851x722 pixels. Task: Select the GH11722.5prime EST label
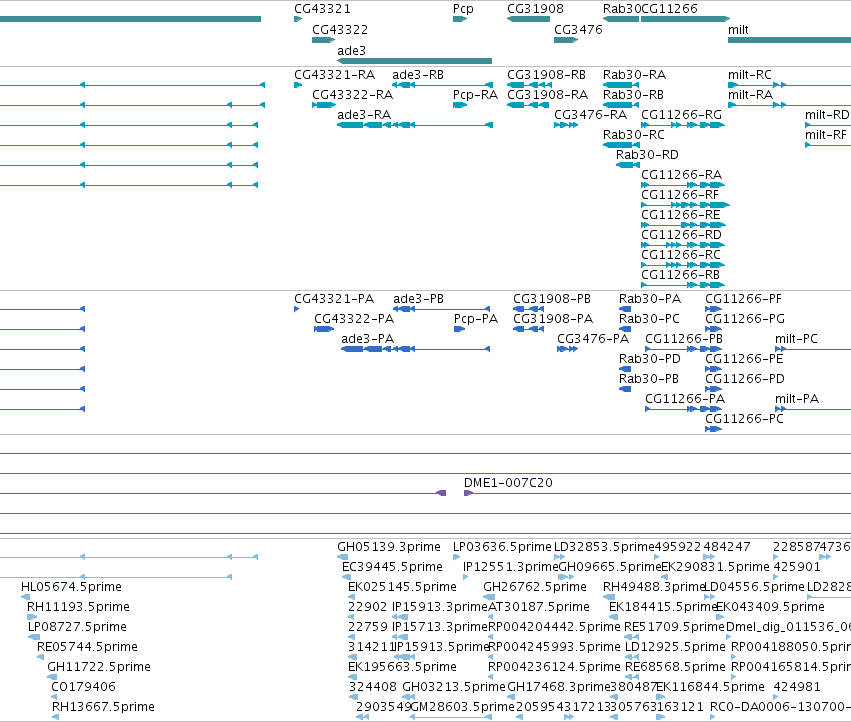99,667
